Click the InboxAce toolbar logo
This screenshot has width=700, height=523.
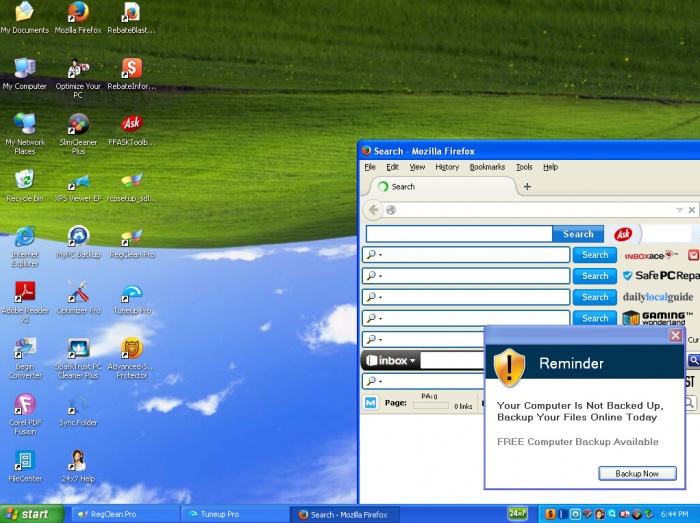point(651,255)
